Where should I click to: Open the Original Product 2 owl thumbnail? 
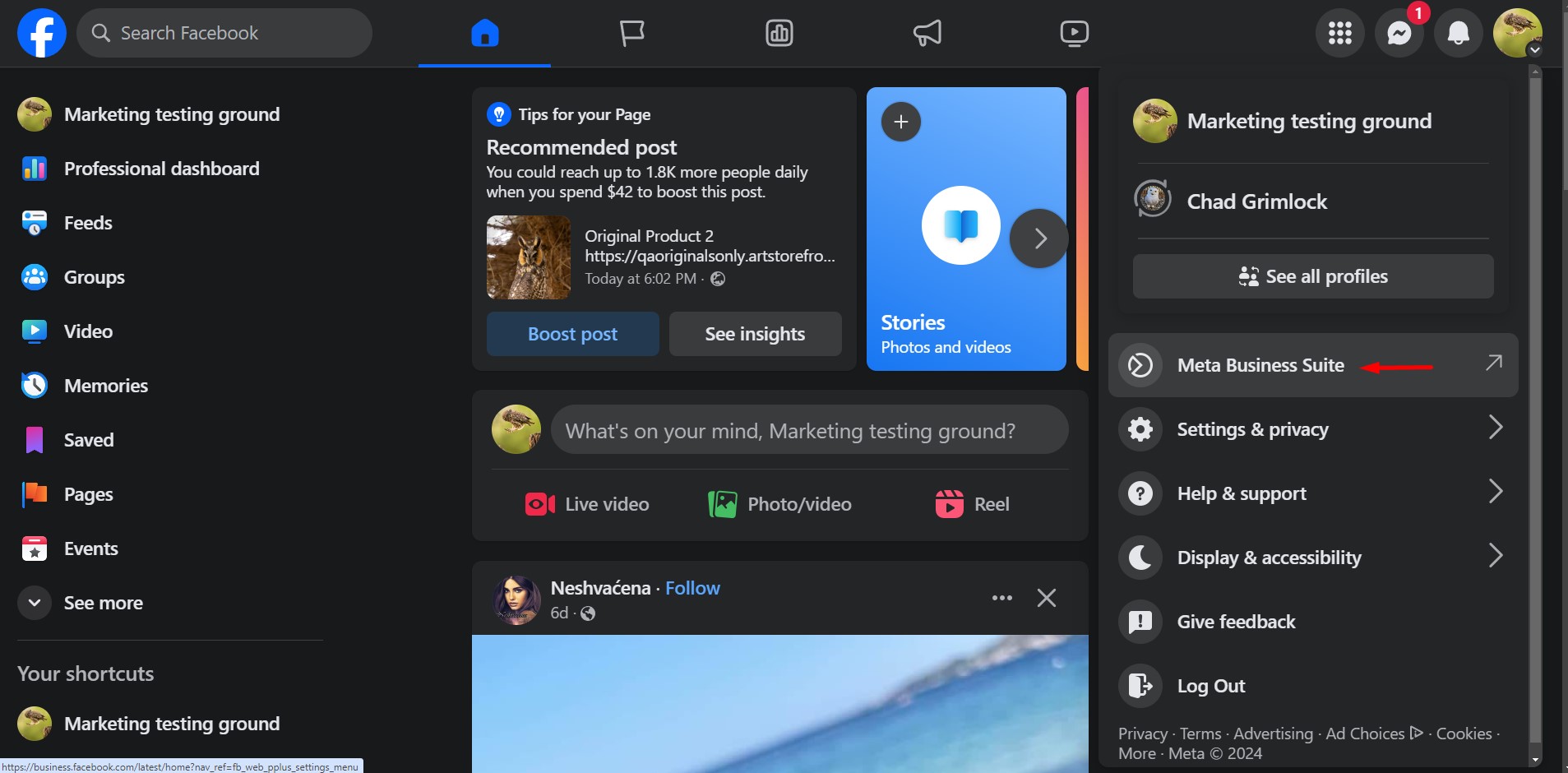[x=529, y=257]
